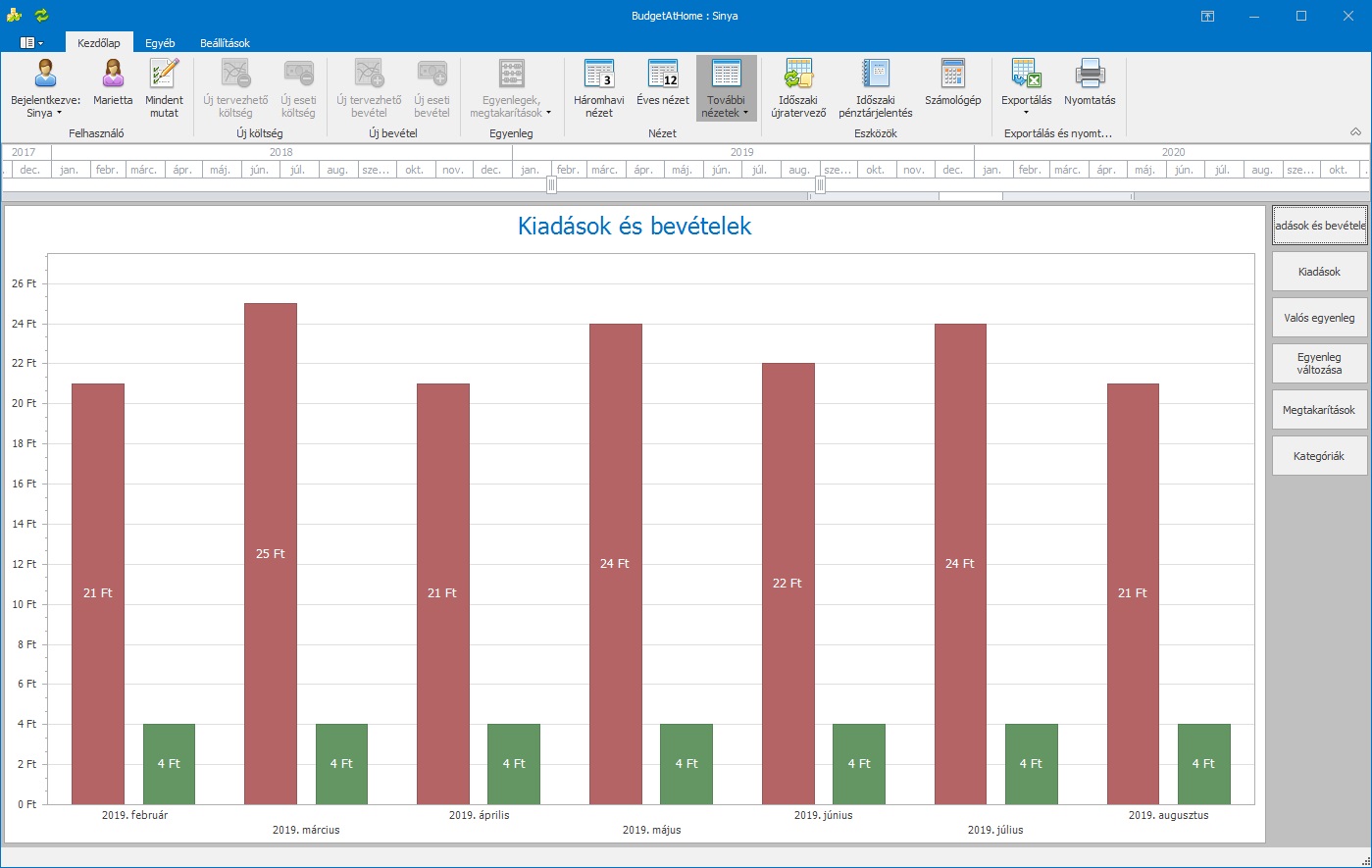Image resolution: width=1372 pixels, height=868 pixels.
Task: Open the Exportálás dropdown menu
Action: tap(1026, 87)
